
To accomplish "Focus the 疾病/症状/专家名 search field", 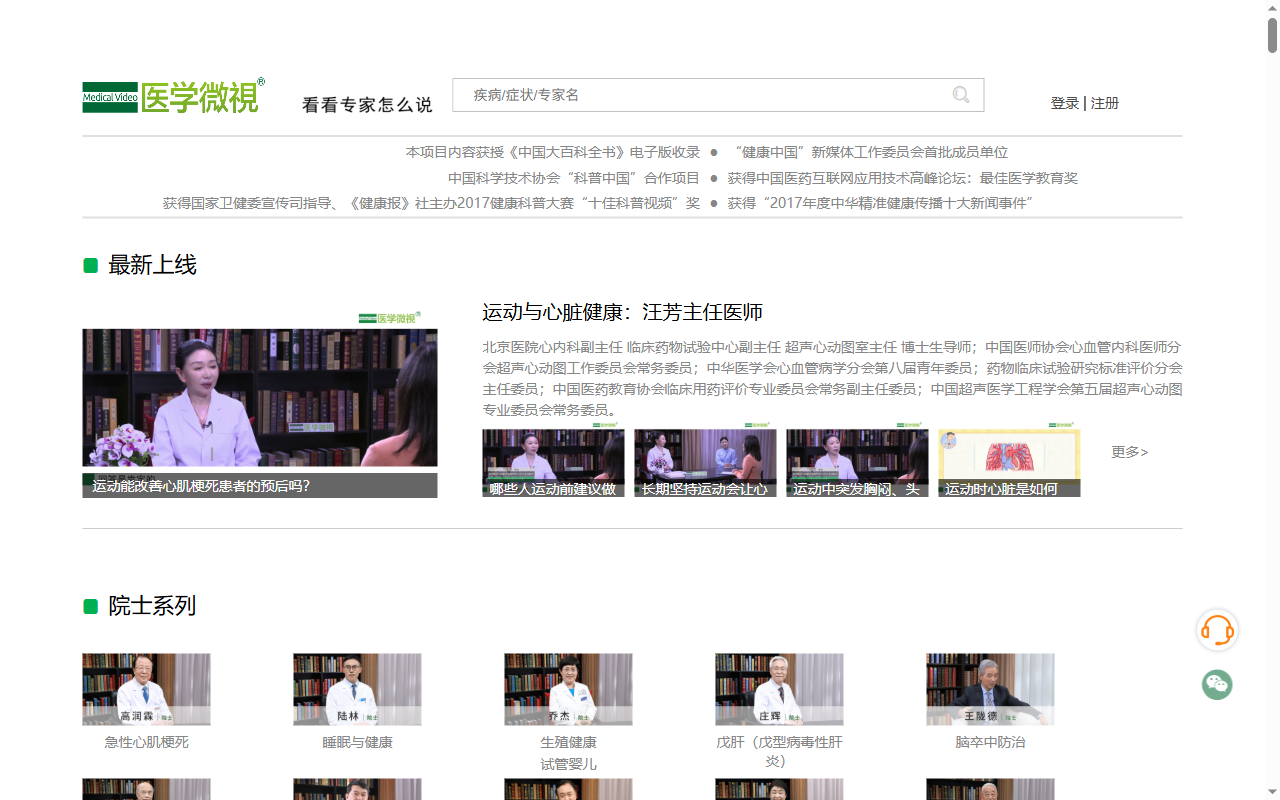I will click(718, 95).
